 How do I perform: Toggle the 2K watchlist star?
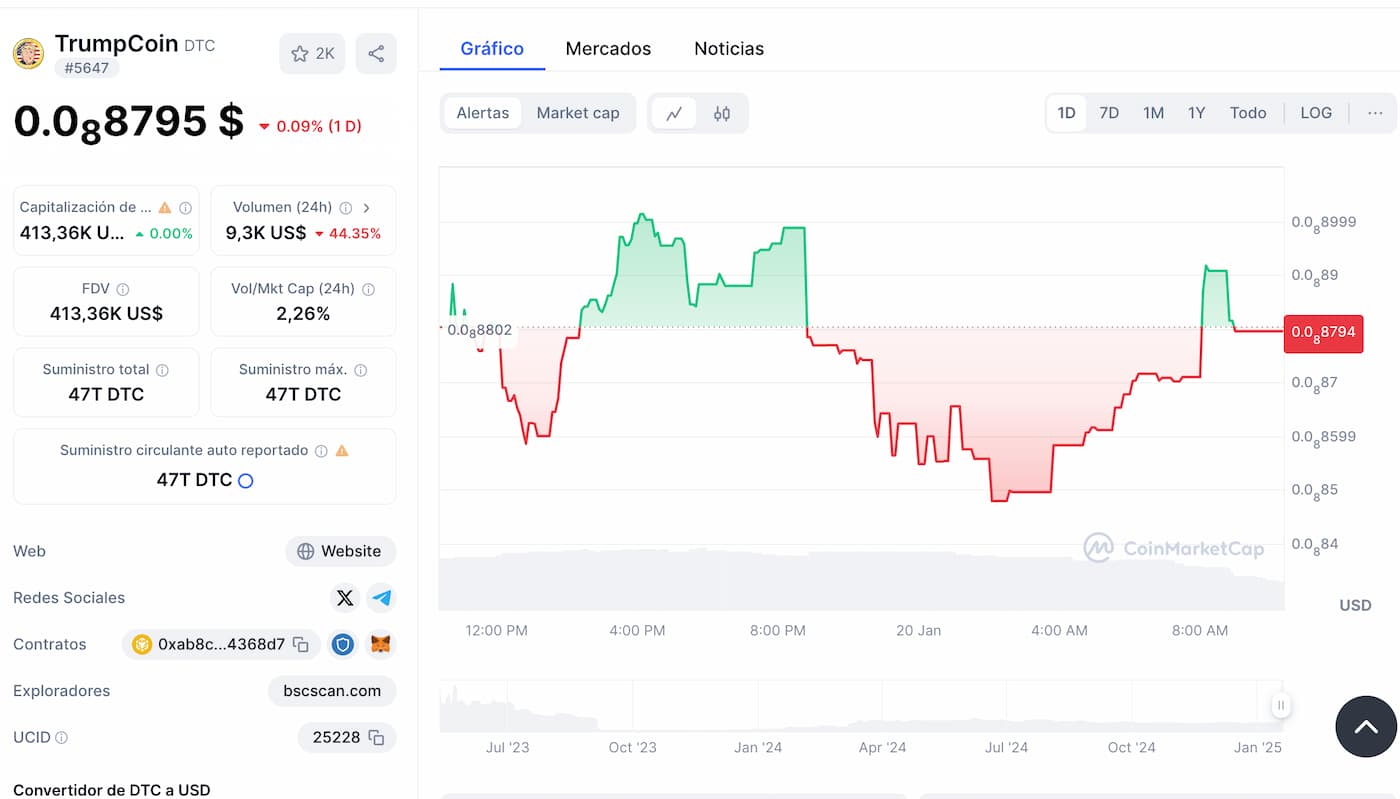point(311,53)
